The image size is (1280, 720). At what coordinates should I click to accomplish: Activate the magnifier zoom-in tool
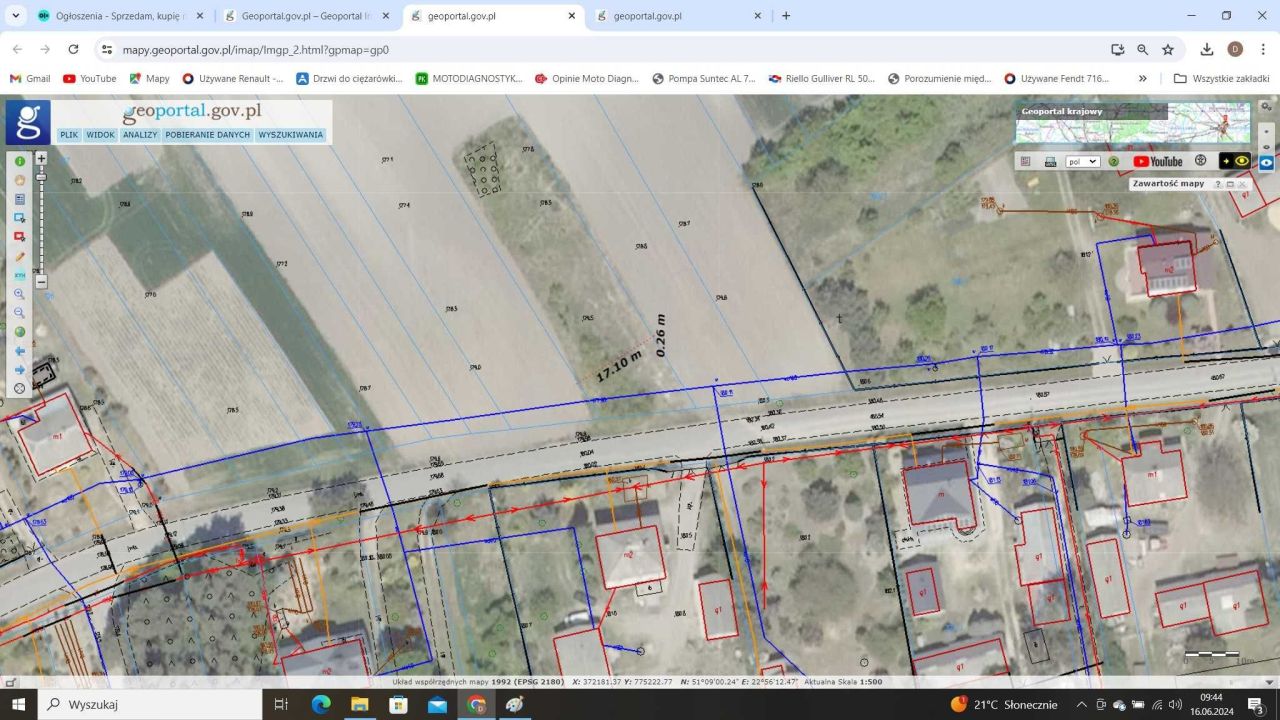[x=20, y=294]
